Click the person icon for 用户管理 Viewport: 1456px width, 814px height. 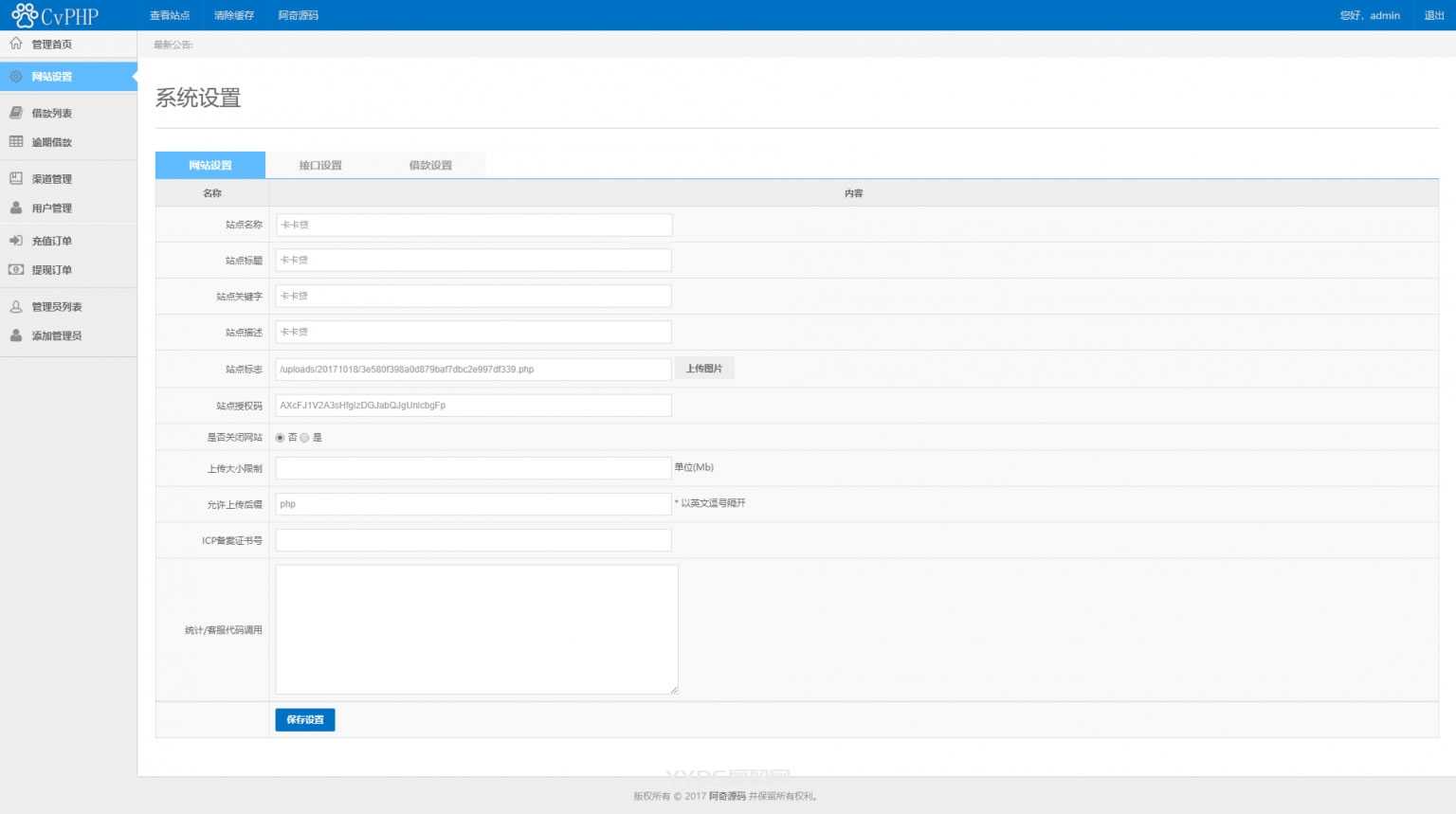point(16,208)
